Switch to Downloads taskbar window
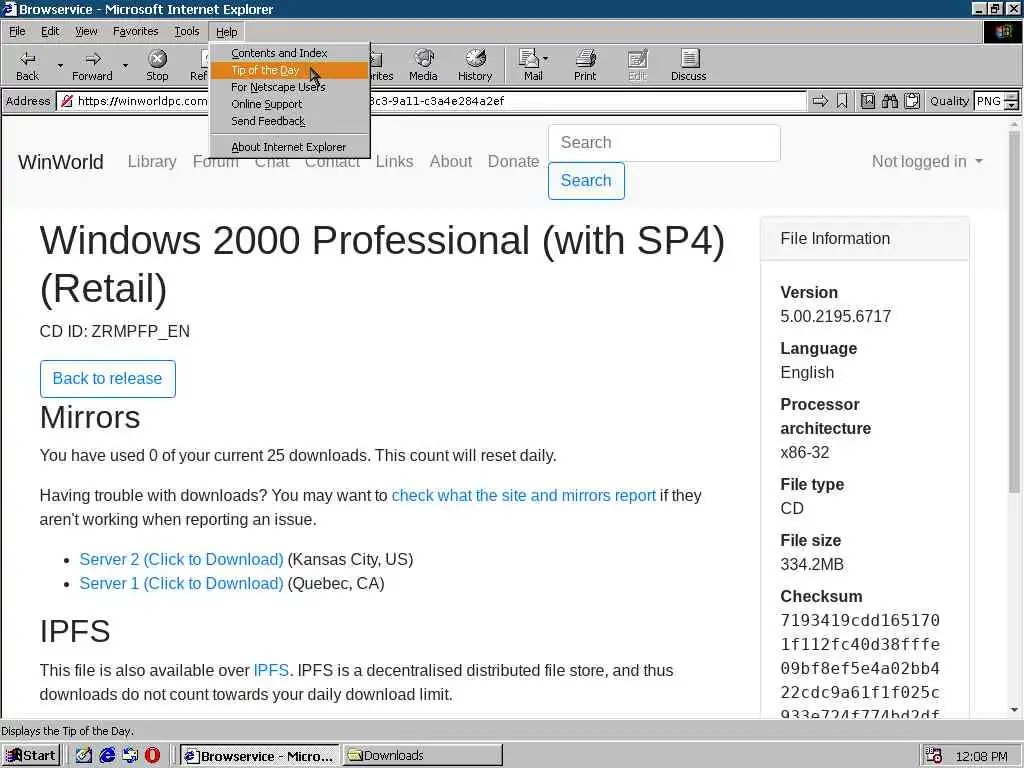This screenshot has width=1024, height=768. 423,756
